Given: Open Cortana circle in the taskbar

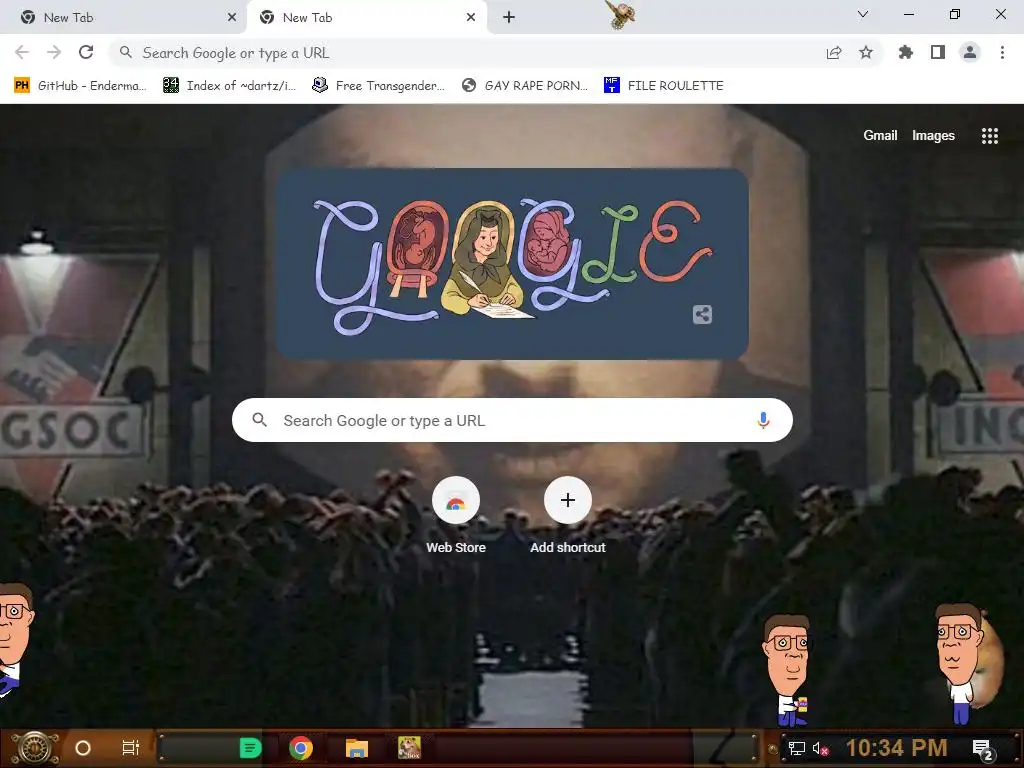Looking at the screenshot, I should (x=83, y=748).
